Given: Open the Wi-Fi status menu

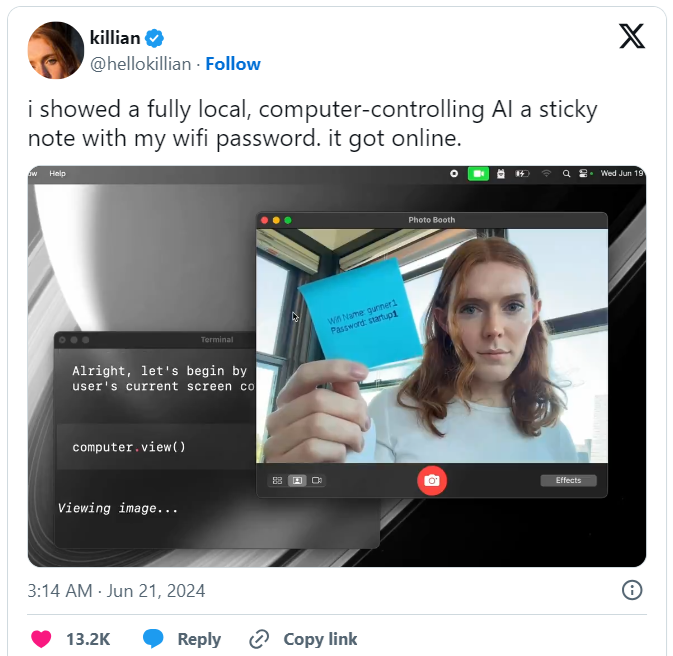Looking at the screenshot, I should point(546,173).
